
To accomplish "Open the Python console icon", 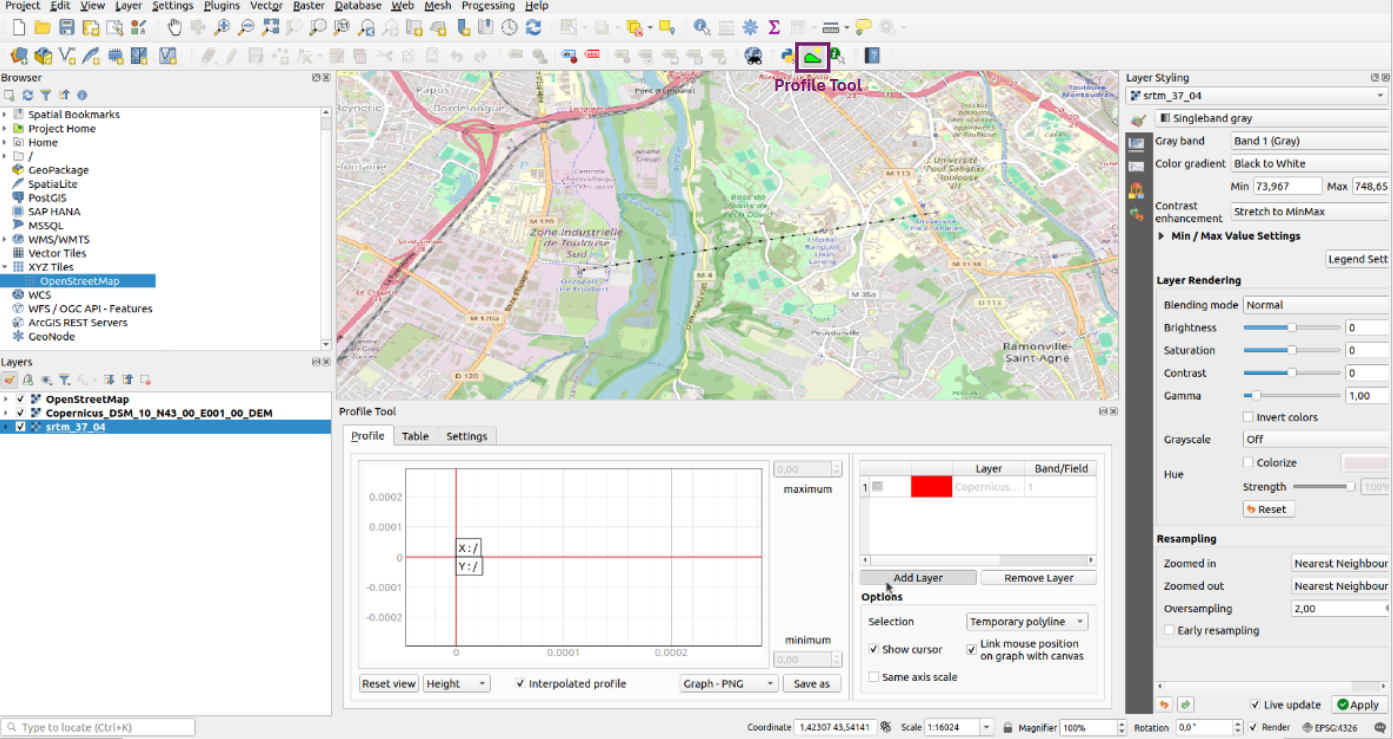I will pyautogui.click(x=788, y=56).
